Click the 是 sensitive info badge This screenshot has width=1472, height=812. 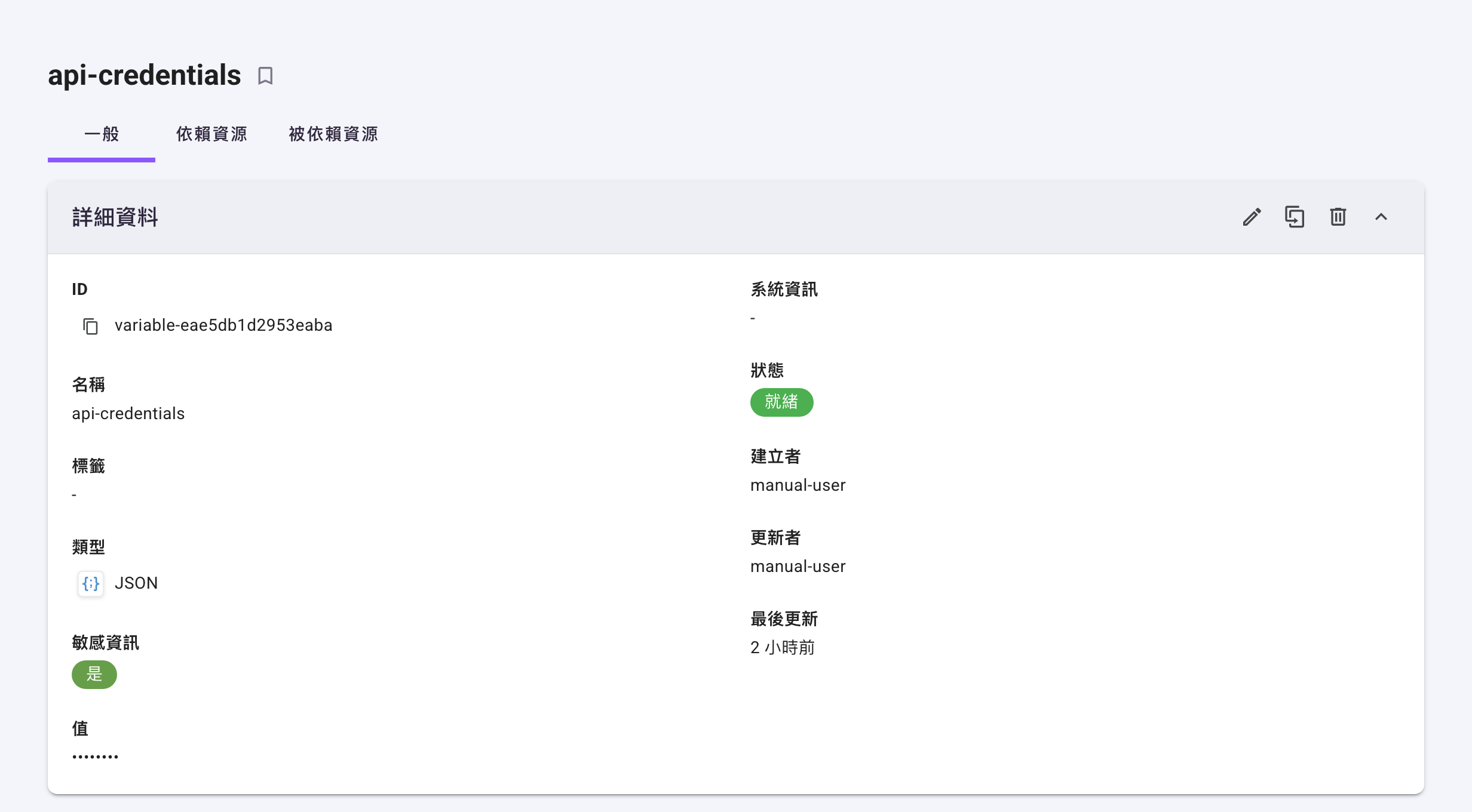[94, 674]
